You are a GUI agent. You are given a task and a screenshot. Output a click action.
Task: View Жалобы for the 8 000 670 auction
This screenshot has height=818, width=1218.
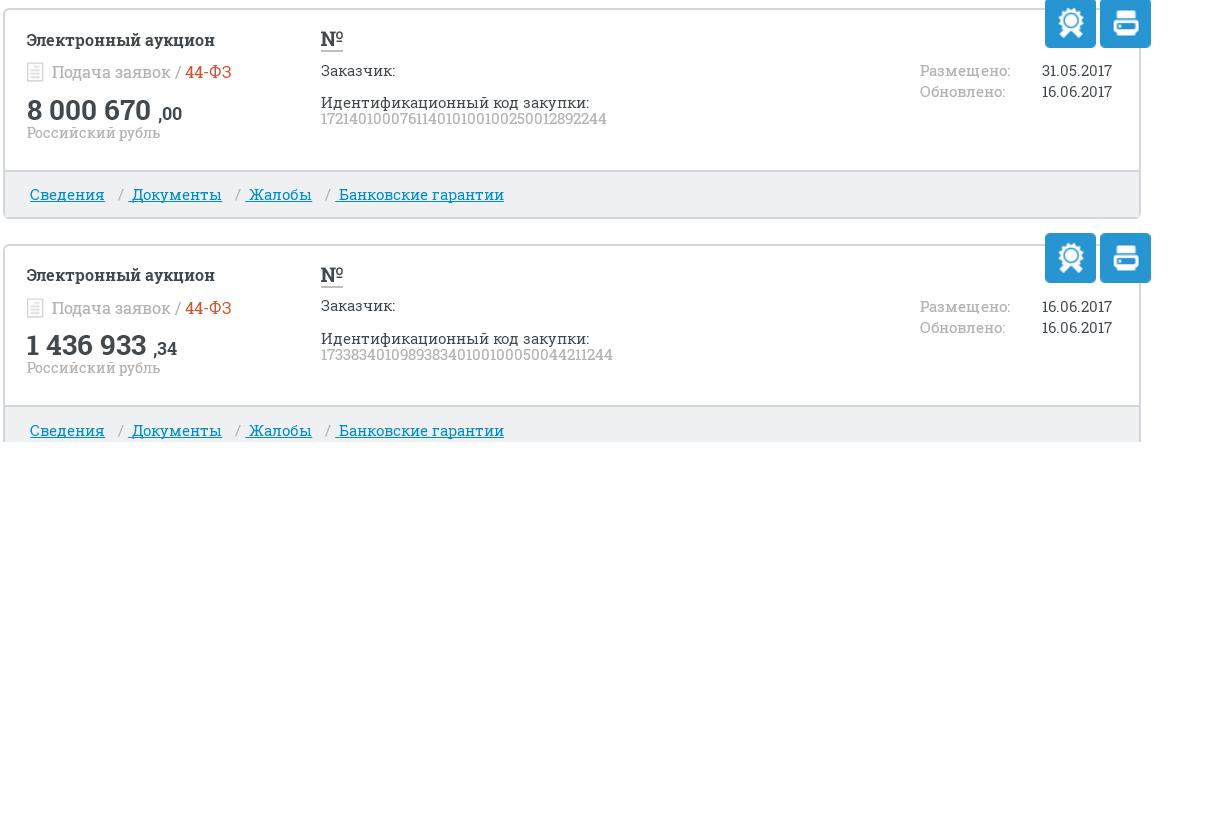click(x=280, y=195)
